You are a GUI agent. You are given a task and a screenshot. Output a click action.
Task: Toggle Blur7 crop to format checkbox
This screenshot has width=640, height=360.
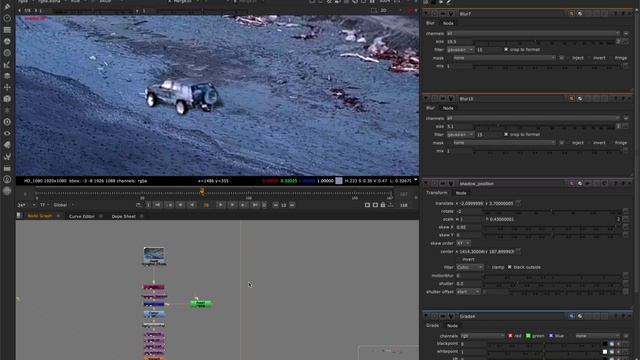pyautogui.click(x=506, y=50)
